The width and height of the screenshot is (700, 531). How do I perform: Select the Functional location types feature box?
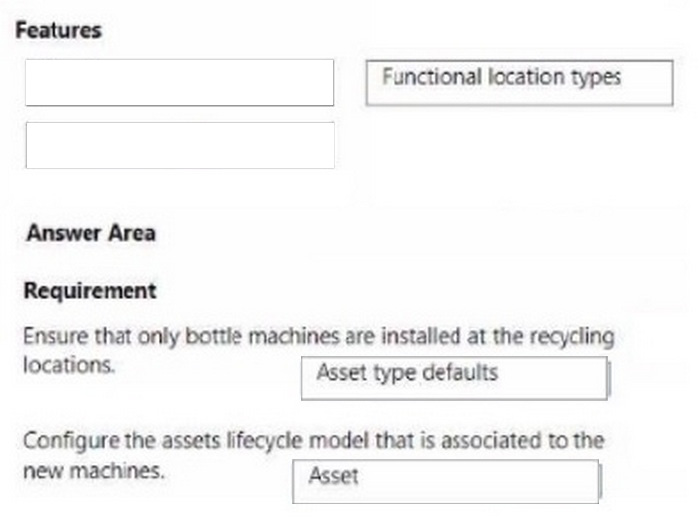point(519,81)
